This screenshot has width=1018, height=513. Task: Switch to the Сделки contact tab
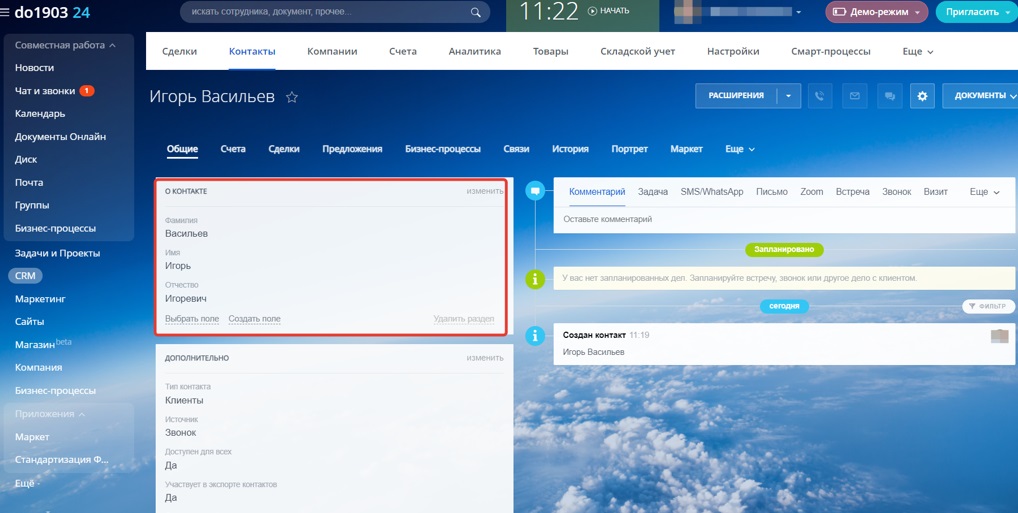tap(284, 149)
